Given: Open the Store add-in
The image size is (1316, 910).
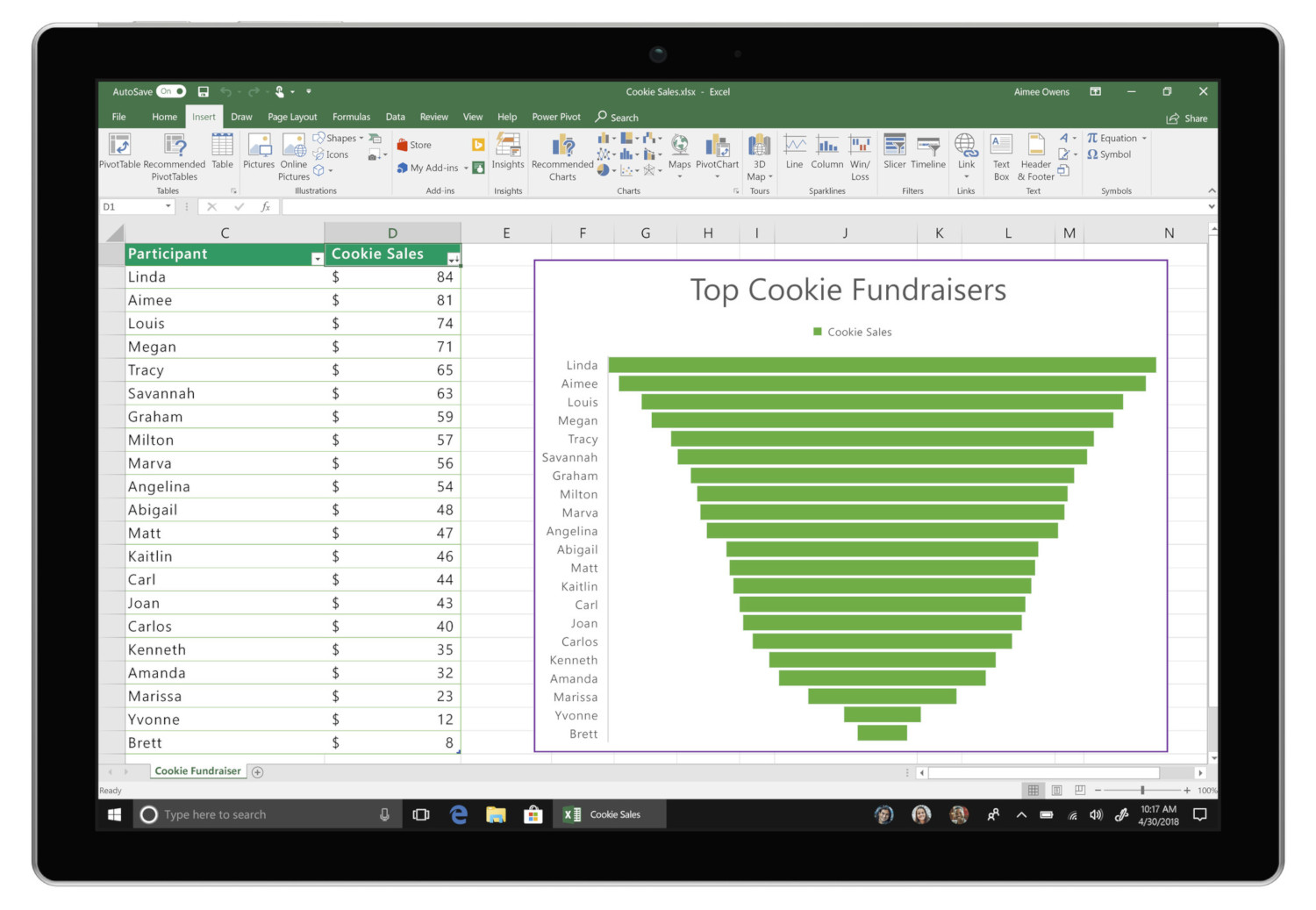Looking at the screenshot, I should (414, 145).
